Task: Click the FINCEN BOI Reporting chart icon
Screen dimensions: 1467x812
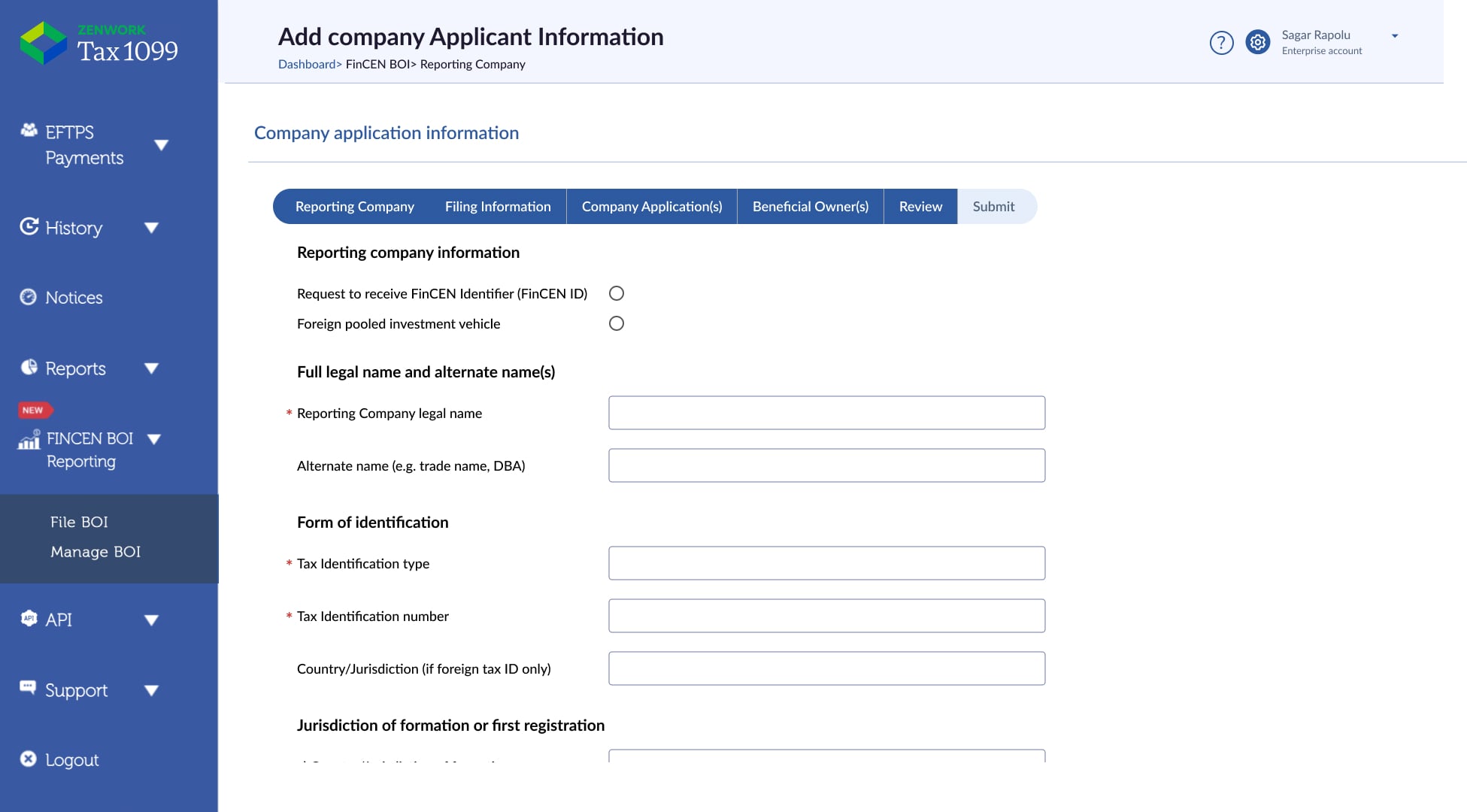Action: 29,439
